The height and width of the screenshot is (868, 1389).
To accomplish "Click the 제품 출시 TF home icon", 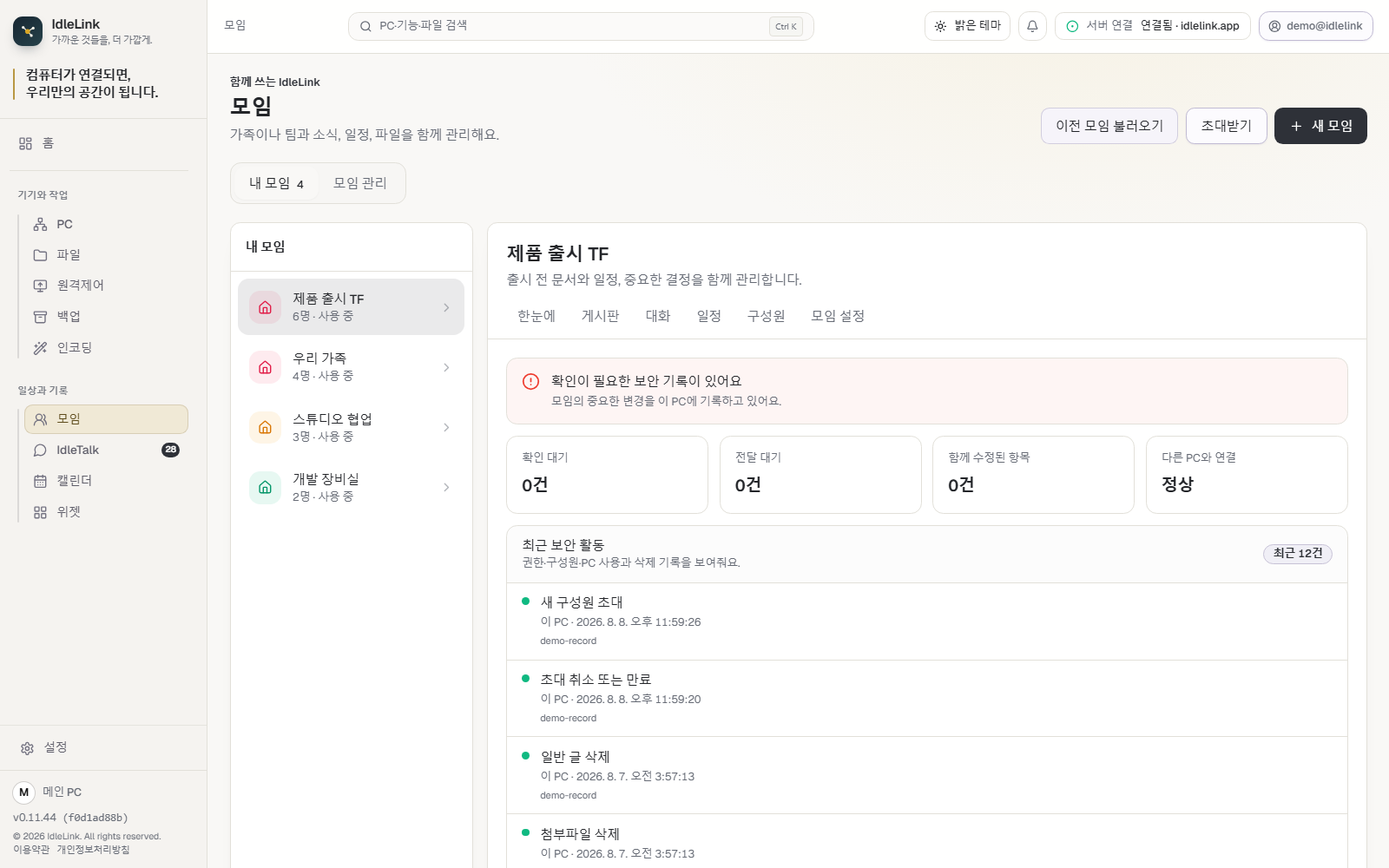I will 265,307.
